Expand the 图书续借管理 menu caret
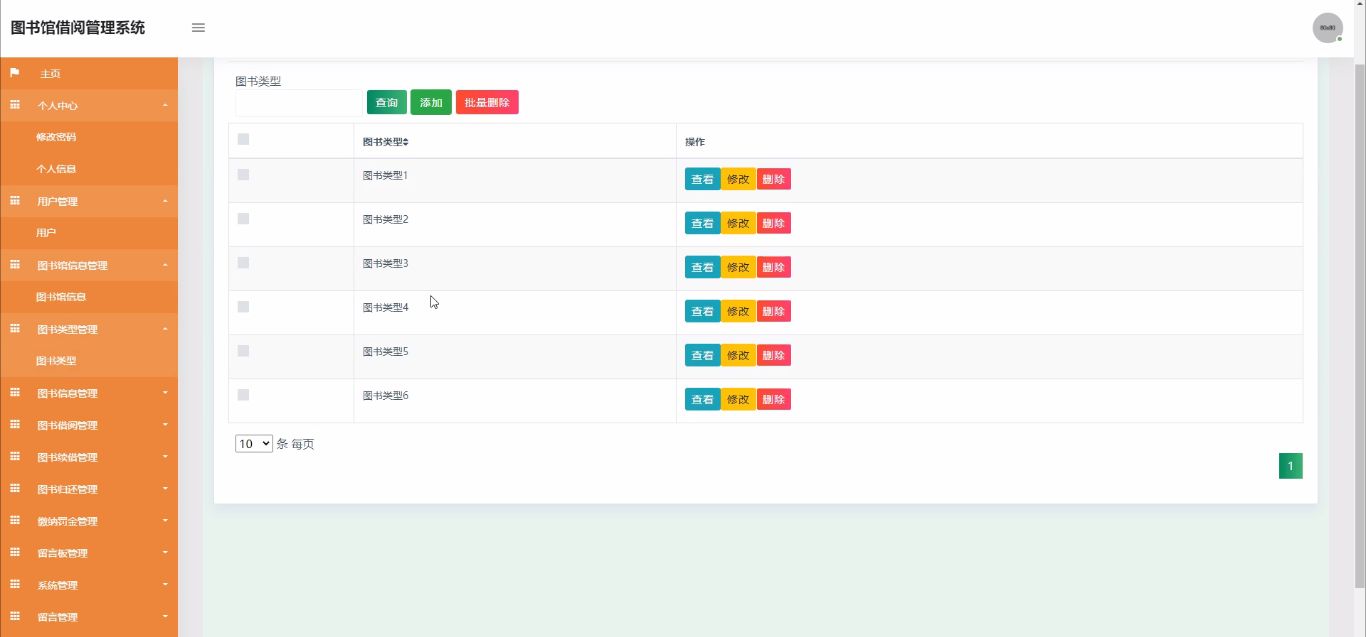1366x637 pixels. point(165,457)
